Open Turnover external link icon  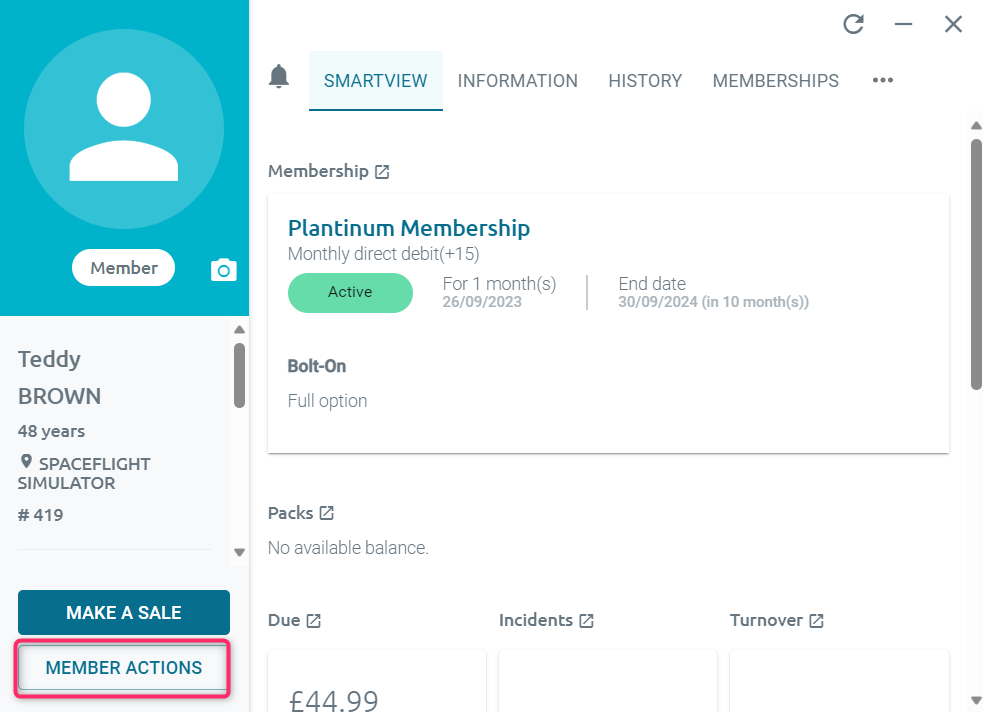pos(816,620)
